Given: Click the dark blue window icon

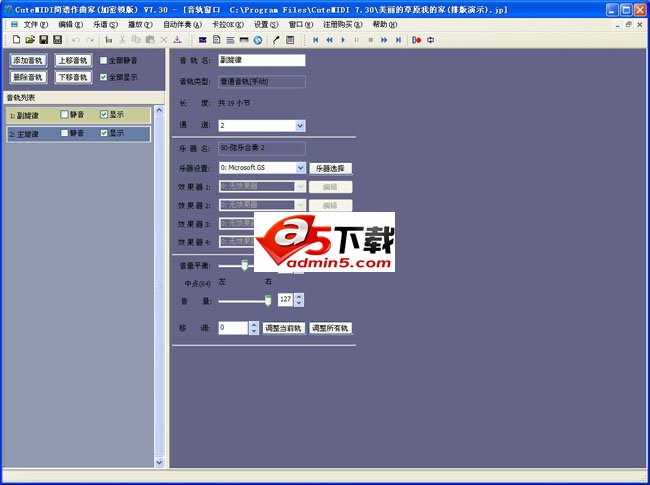Looking at the screenshot, I should (x=203, y=40).
